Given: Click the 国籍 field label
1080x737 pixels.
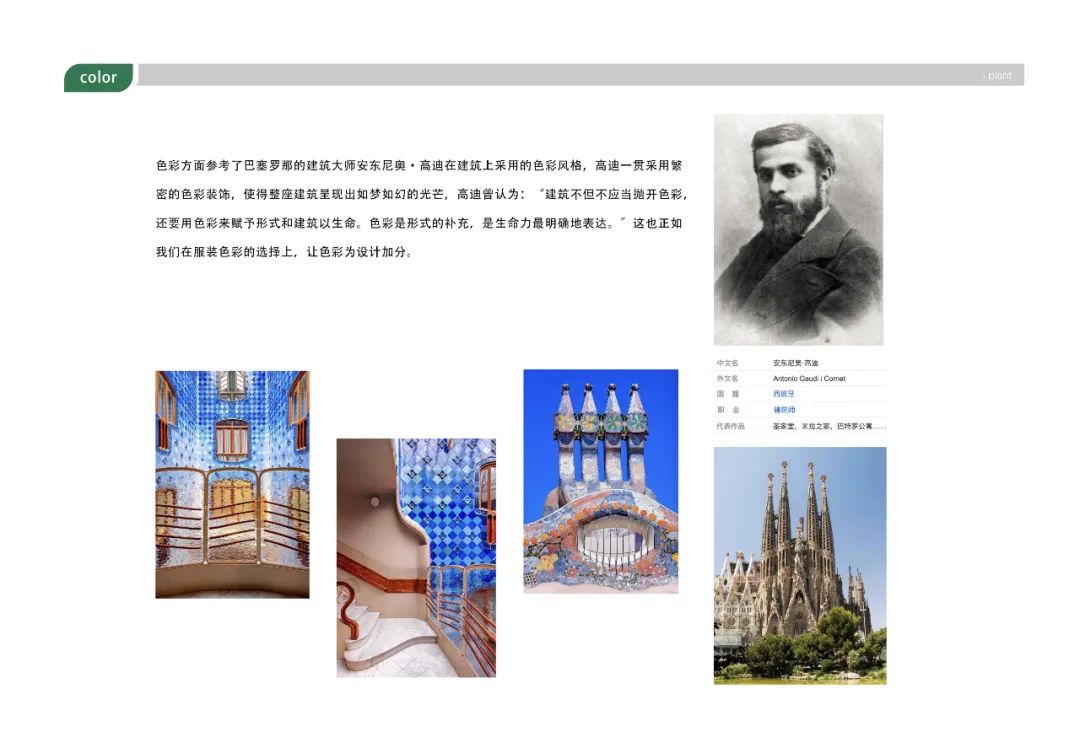Looking at the screenshot, I should tap(727, 394).
